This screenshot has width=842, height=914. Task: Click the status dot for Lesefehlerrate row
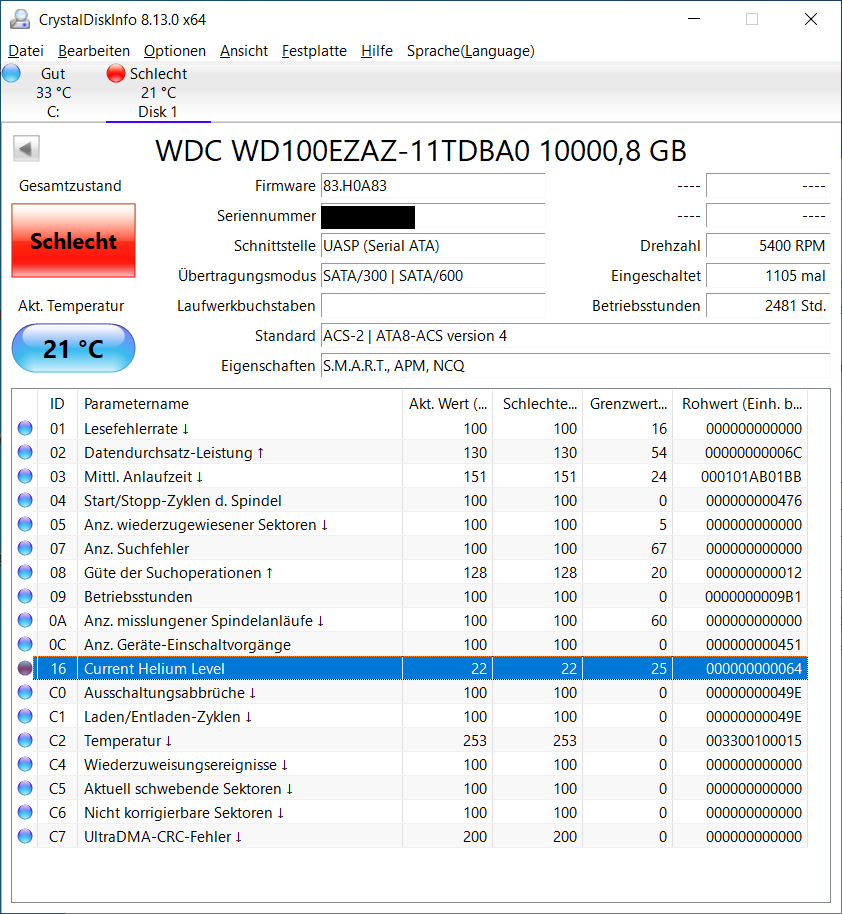point(25,428)
